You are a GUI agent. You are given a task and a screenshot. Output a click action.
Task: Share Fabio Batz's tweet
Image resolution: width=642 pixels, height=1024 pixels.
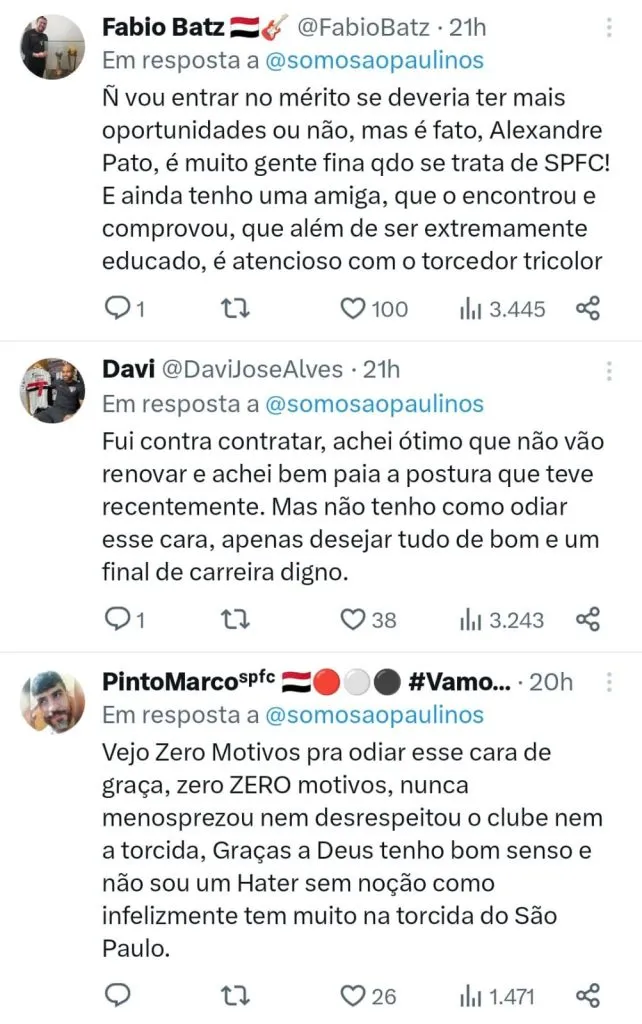pyautogui.click(x=588, y=309)
